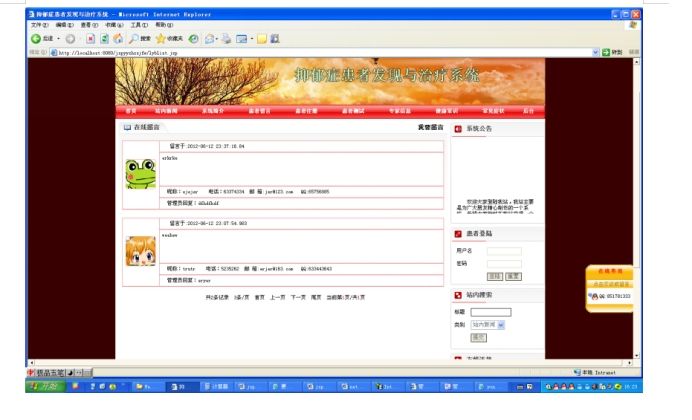Click the 下一页 pagination link
692x420 pixels.
[298, 298]
